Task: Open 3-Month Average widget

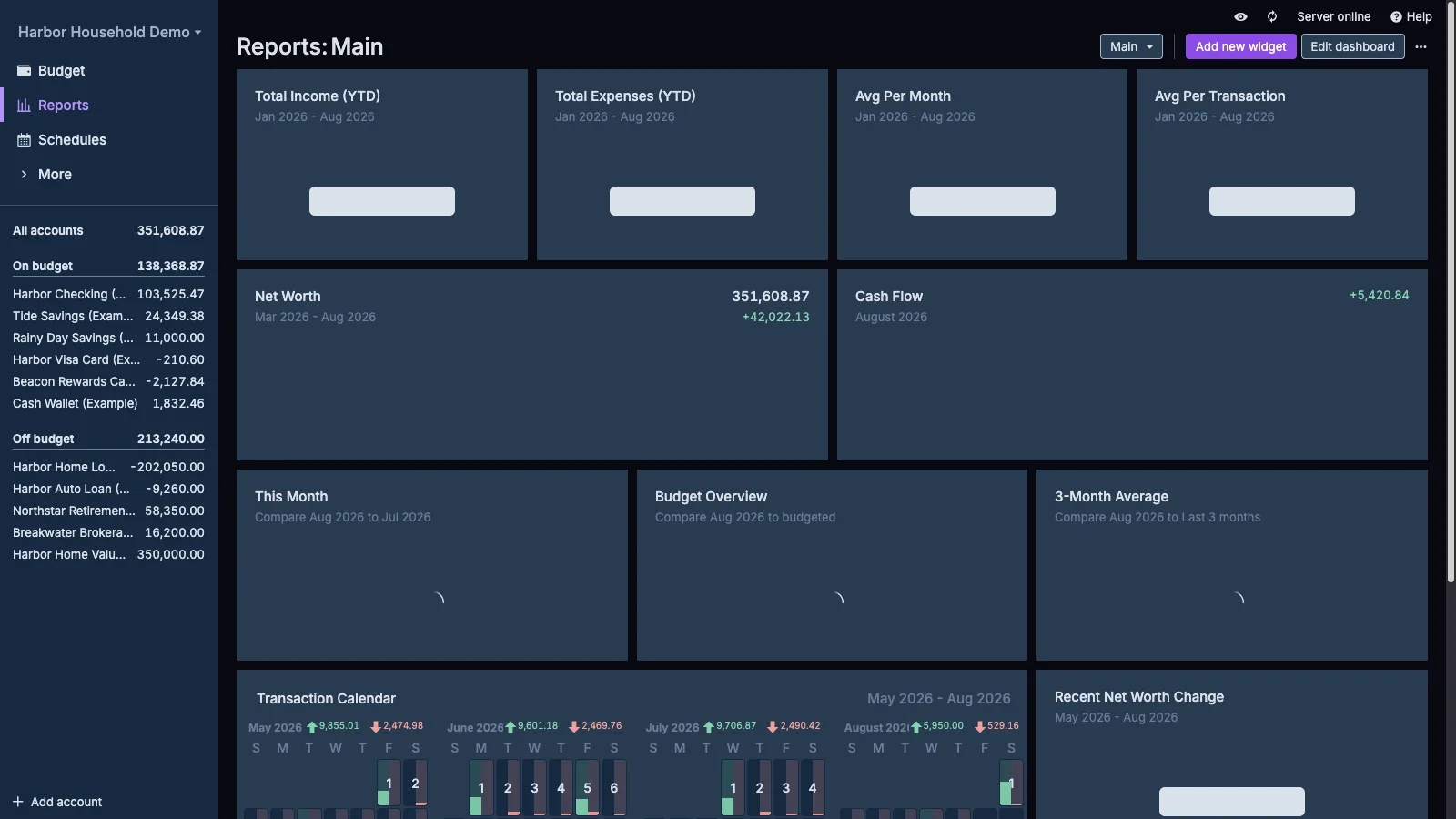Action: (1232, 565)
